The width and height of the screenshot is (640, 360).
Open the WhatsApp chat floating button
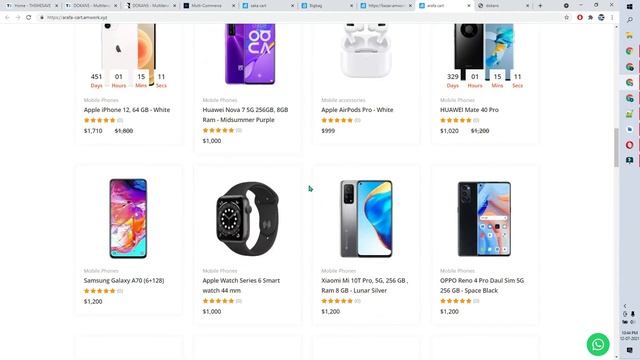(598, 344)
